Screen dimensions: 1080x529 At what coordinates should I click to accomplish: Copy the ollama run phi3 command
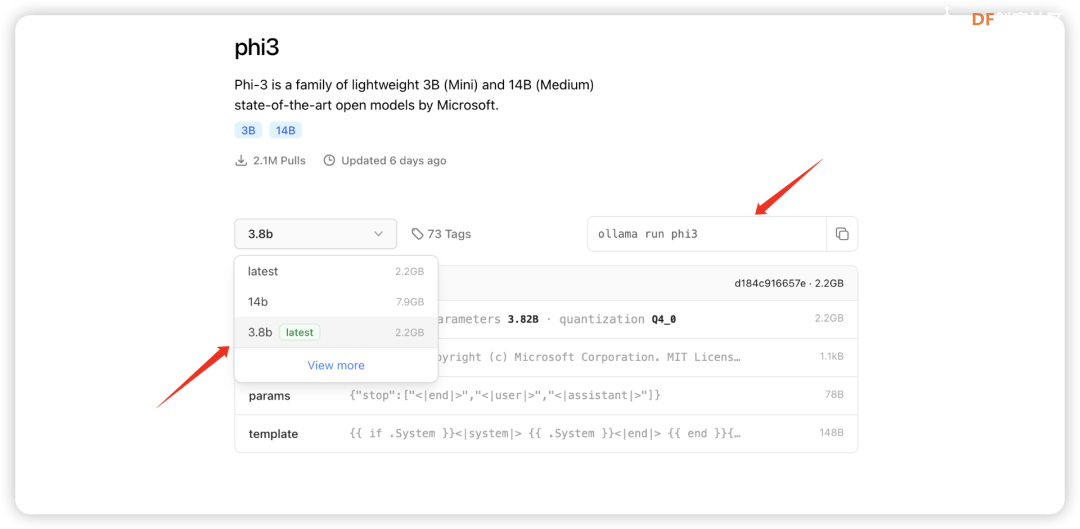pyautogui.click(x=842, y=234)
